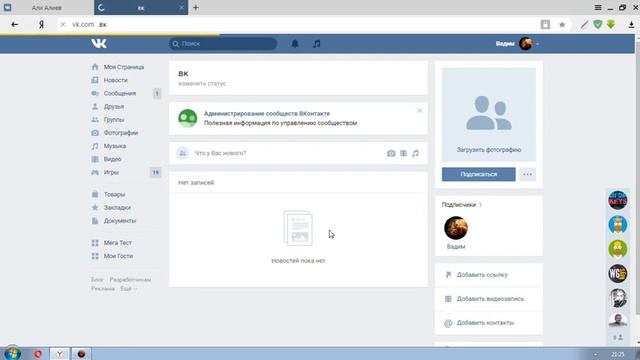Click изменить статус link
640x360 pixels.
tap(202, 83)
